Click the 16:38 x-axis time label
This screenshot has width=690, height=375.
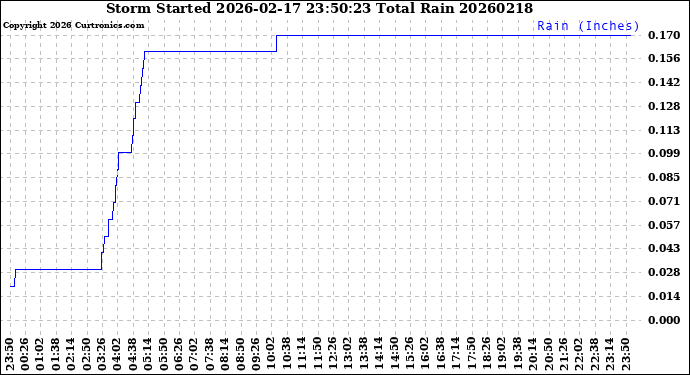coord(440,354)
